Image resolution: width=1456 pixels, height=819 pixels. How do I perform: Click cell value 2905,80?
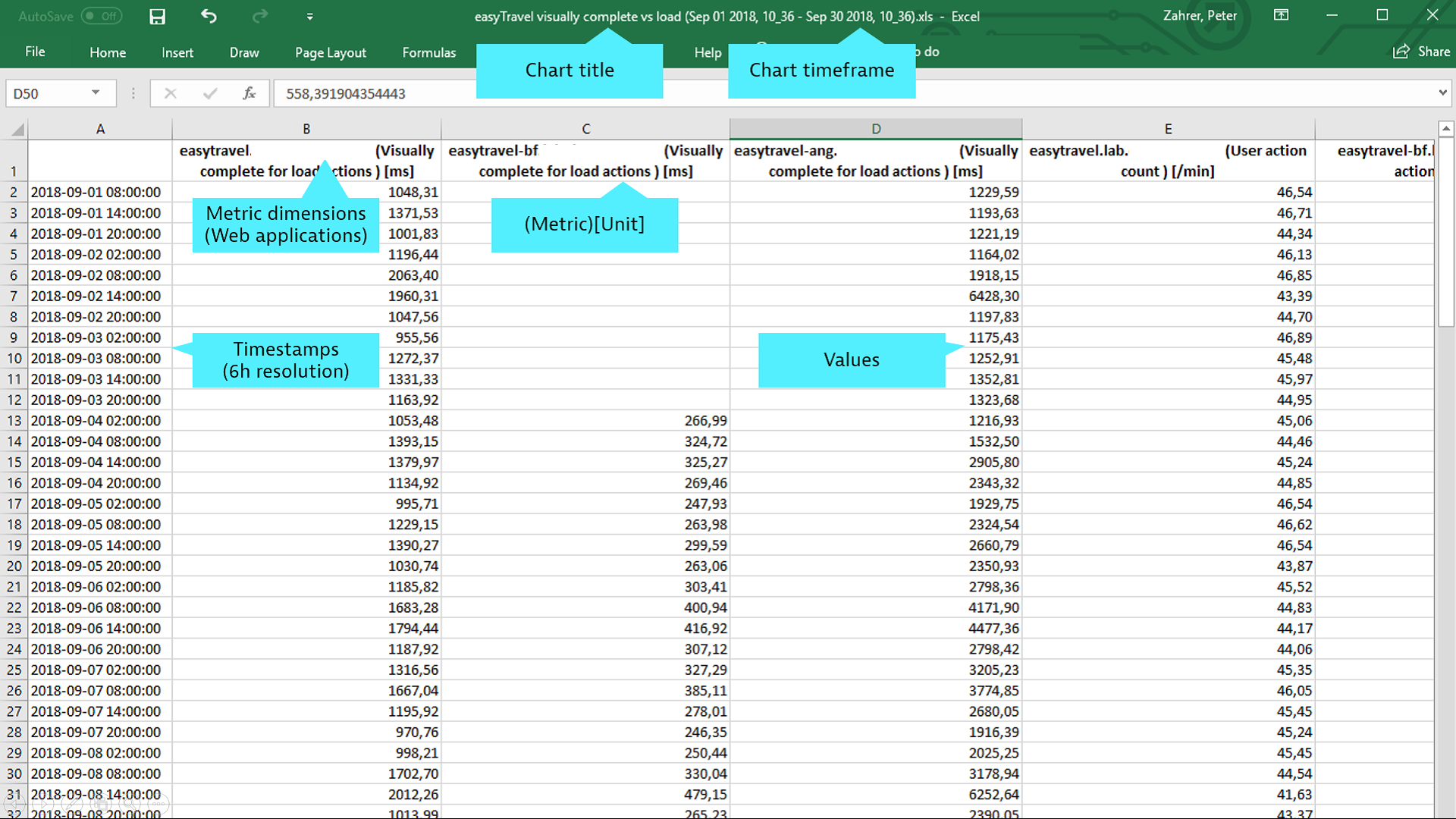click(x=876, y=463)
